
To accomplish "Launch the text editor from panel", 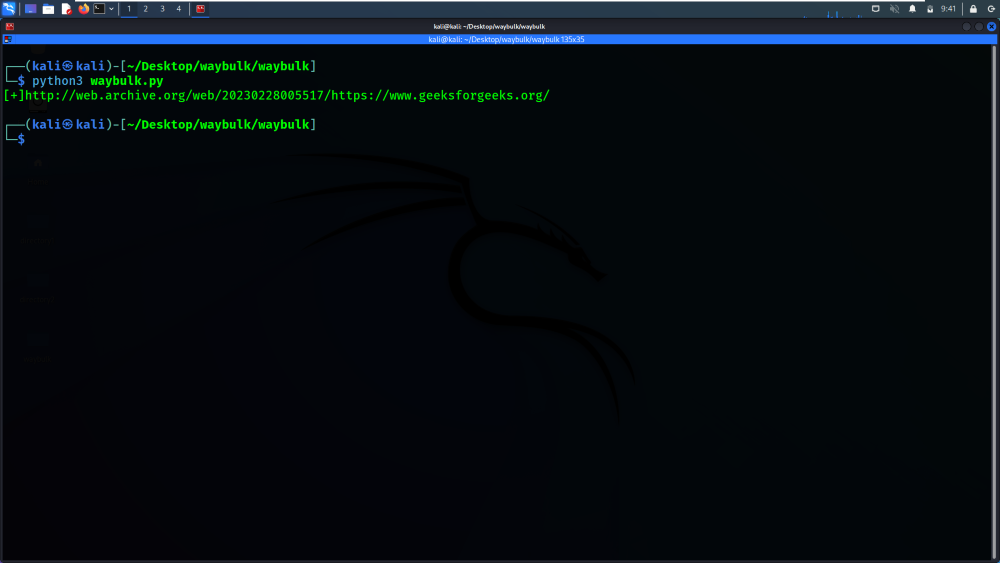I will point(66,9).
